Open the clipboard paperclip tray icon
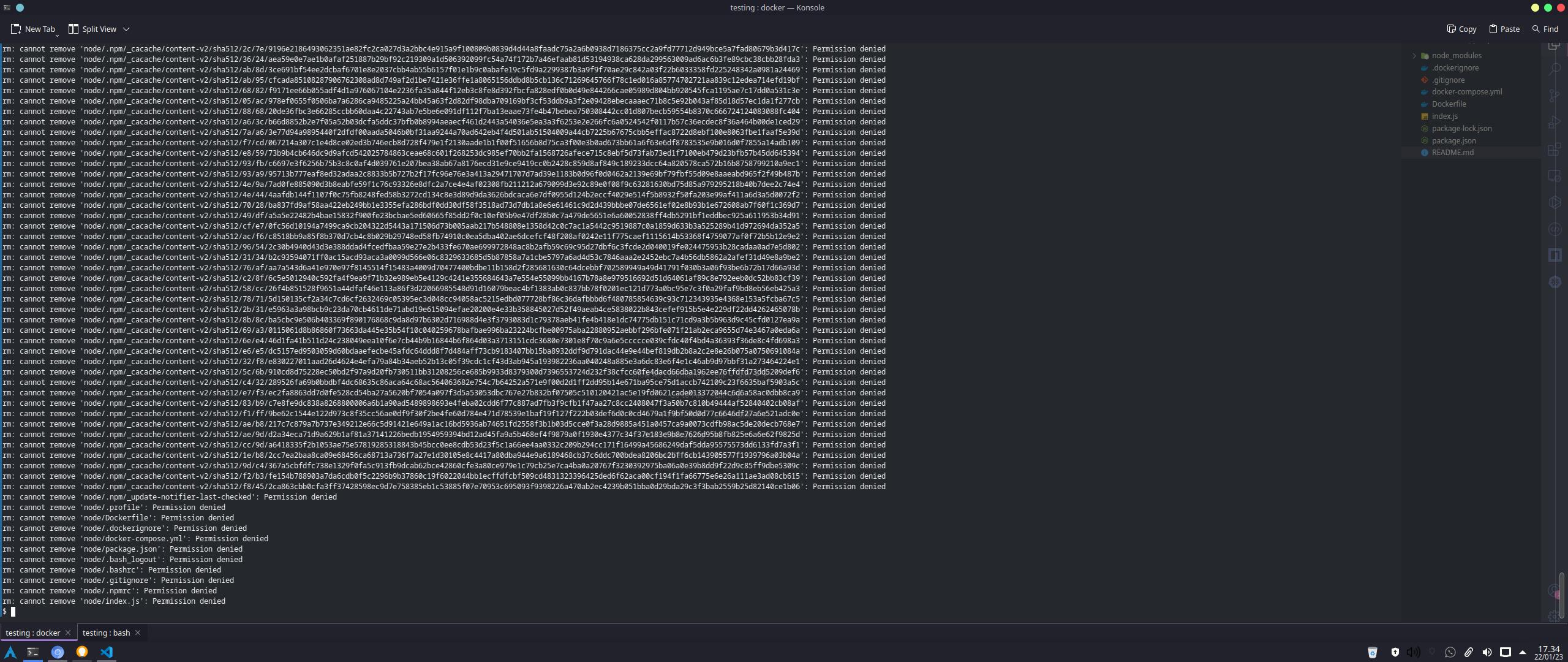Viewport: 1568px width, 662px height. coord(1469,652)
